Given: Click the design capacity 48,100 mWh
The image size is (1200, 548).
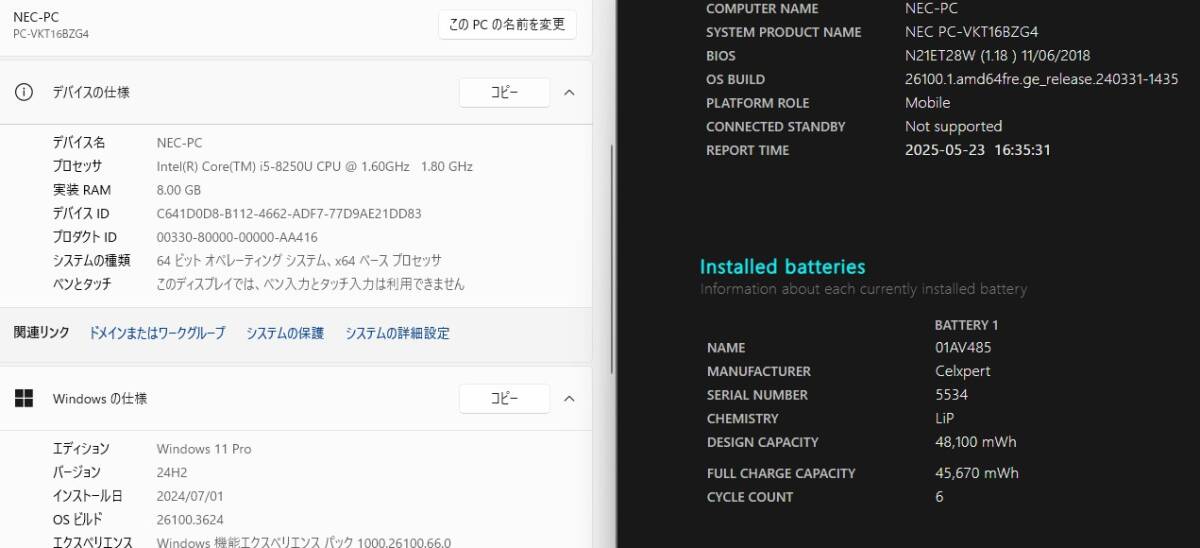Looking at the screenshot, I should pyautogui.click(x=975, y=442).
